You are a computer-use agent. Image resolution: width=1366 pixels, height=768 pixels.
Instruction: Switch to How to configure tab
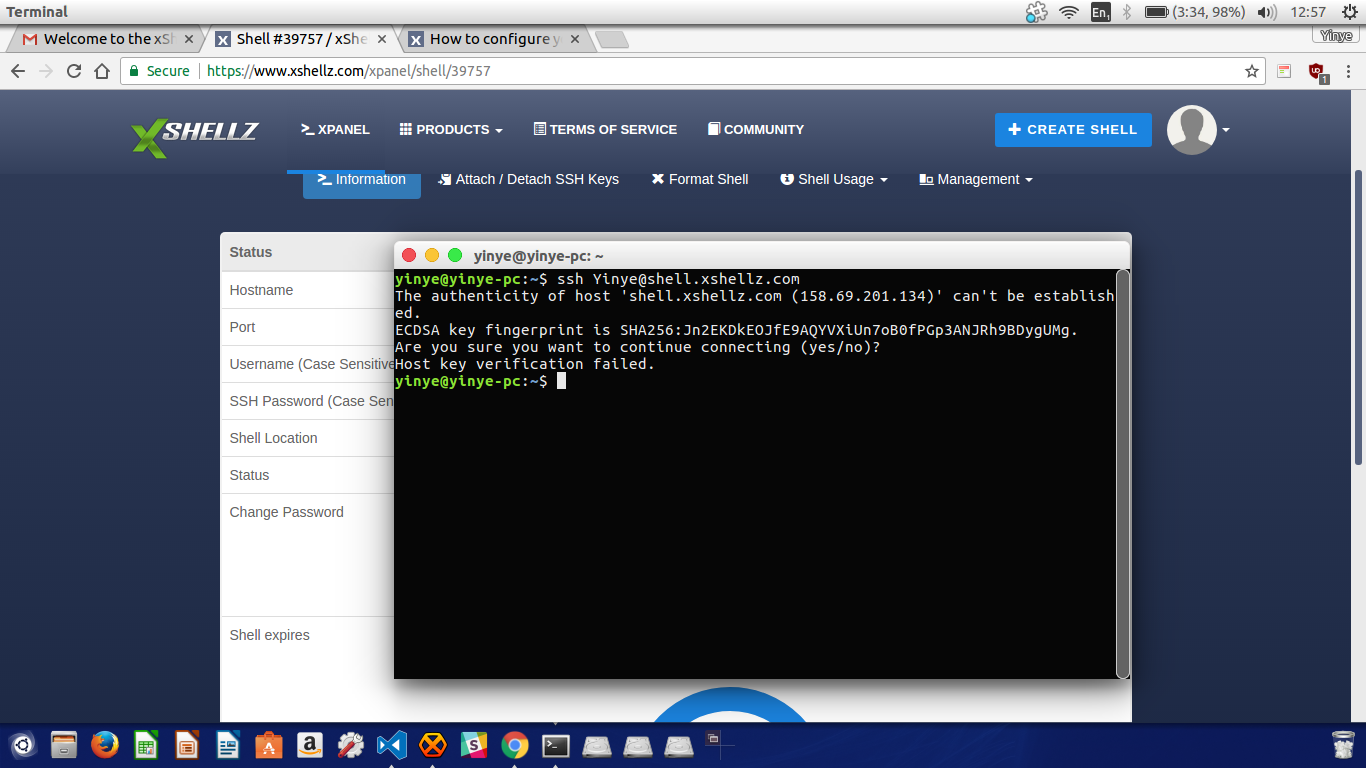(x=494, y=39)
